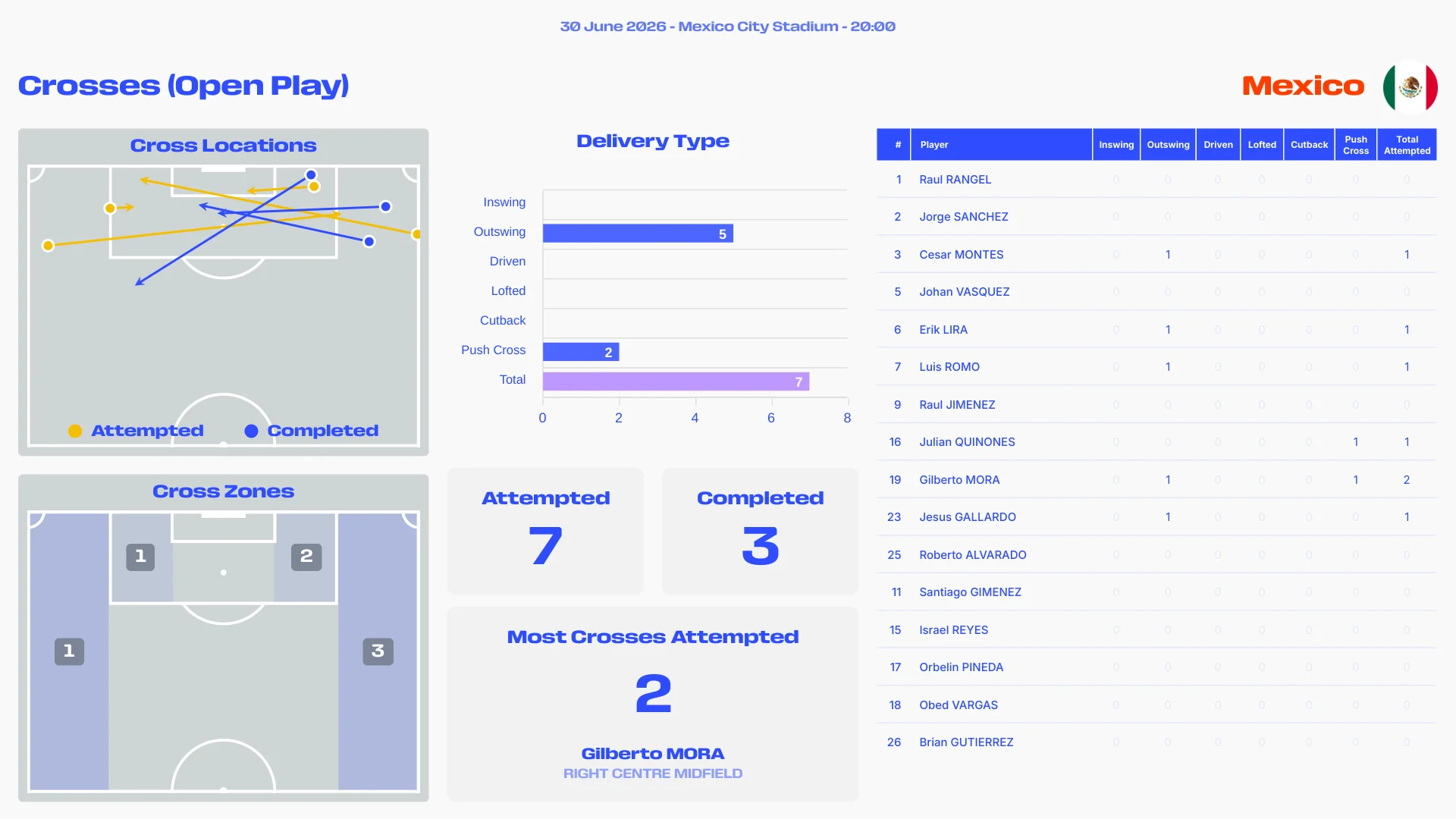Select zone 1 badge on left flank
Screen dimensions: 1456x819
coord(69,651)
